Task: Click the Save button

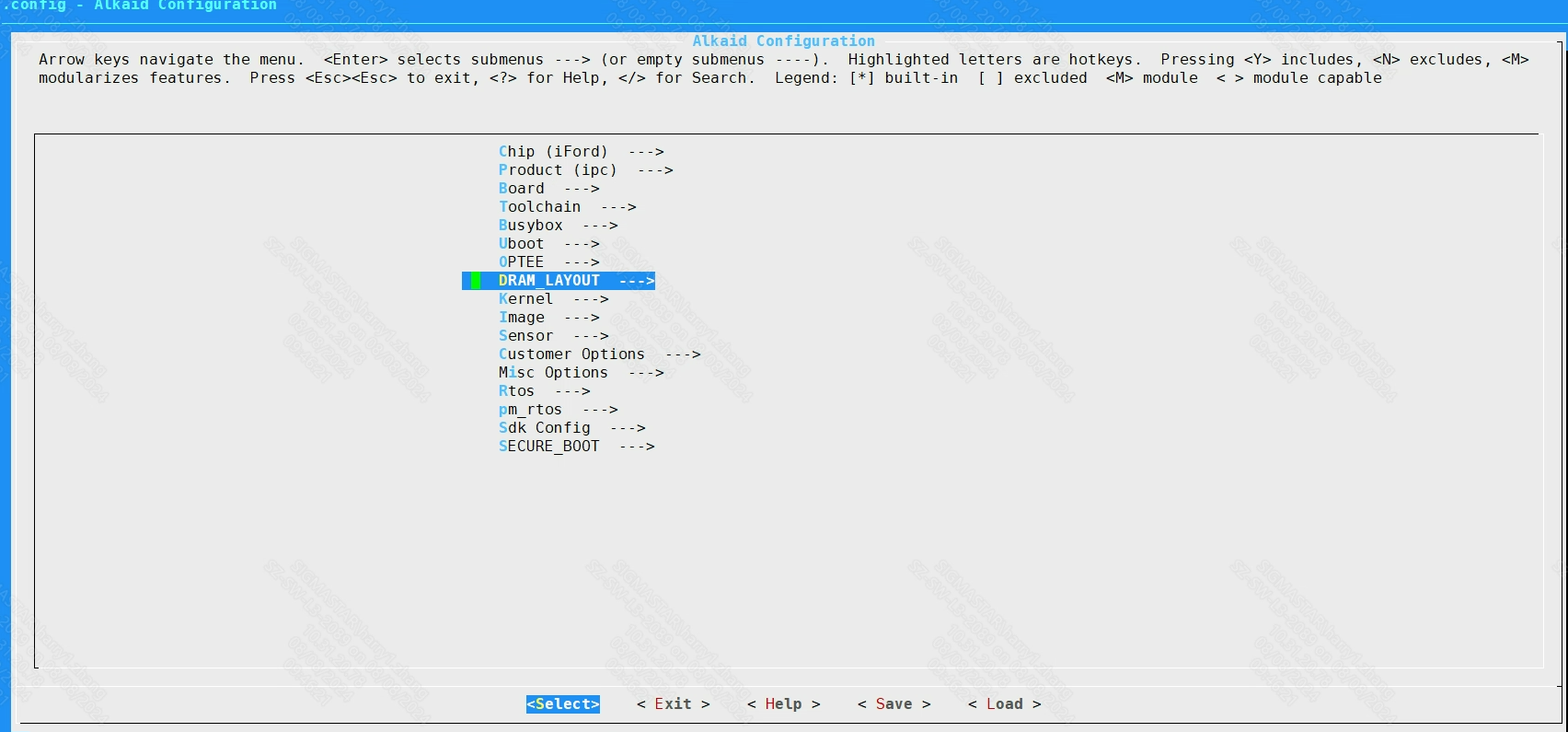Action: pyautogui.click(x=894, y=704)
